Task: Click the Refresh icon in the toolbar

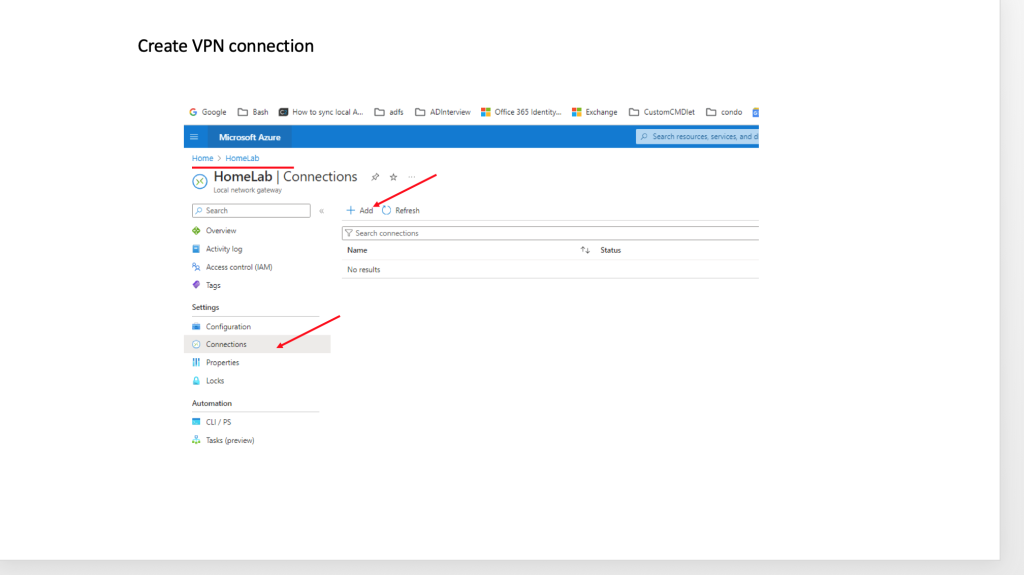Action: [x=387, y=211]
